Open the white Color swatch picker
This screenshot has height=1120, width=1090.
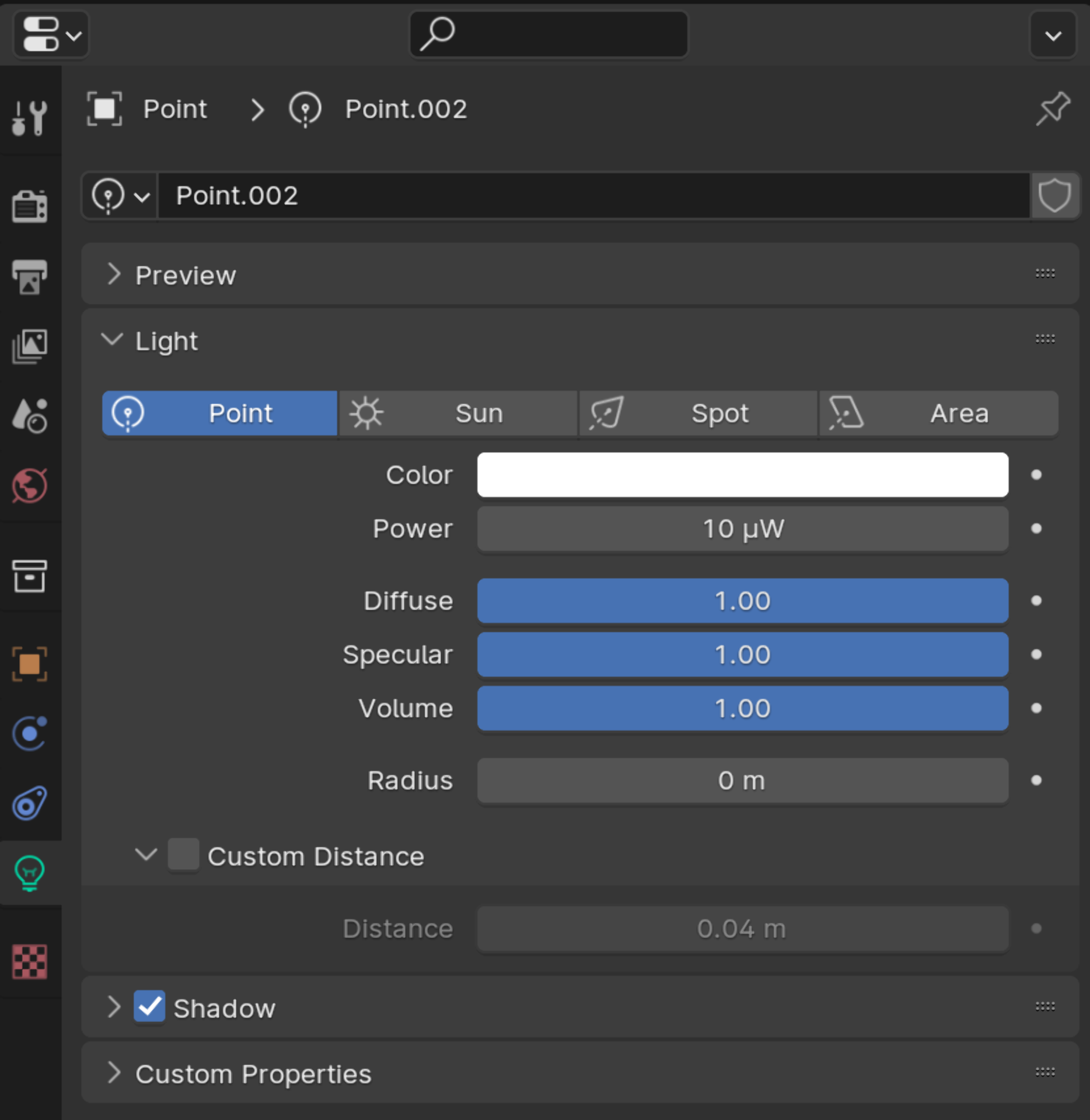click(x=742, y=475)
